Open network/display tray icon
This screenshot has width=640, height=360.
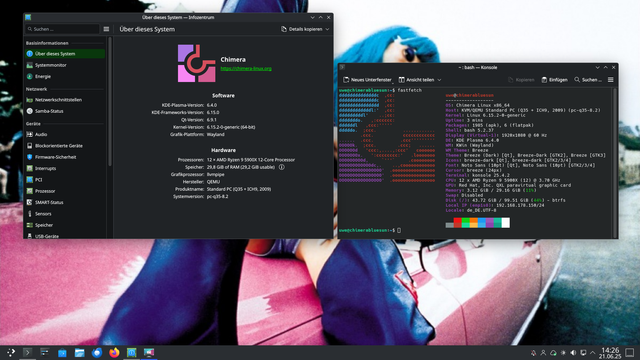pos(583,353)
